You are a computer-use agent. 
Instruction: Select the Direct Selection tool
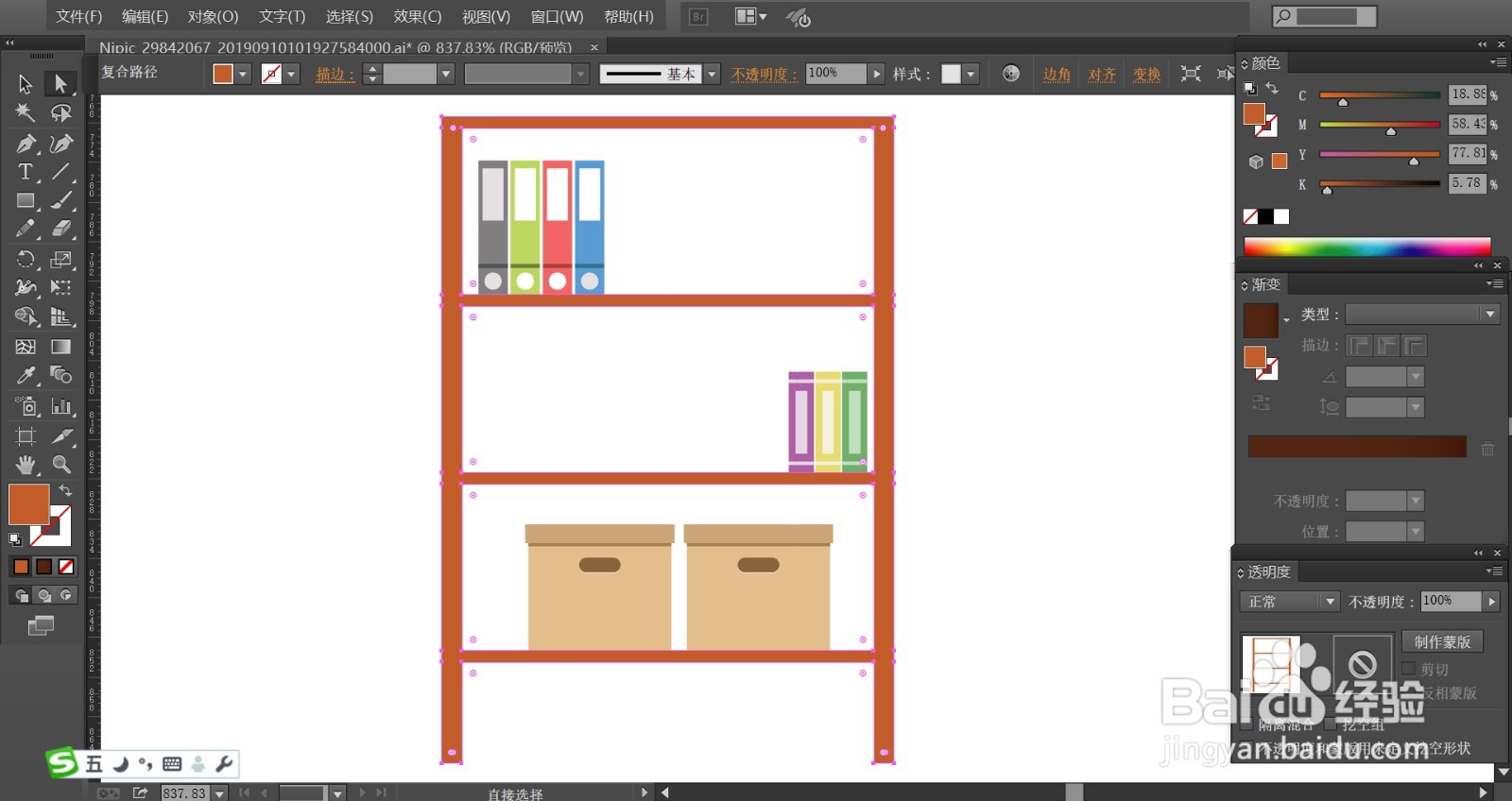tap(61, 84)
